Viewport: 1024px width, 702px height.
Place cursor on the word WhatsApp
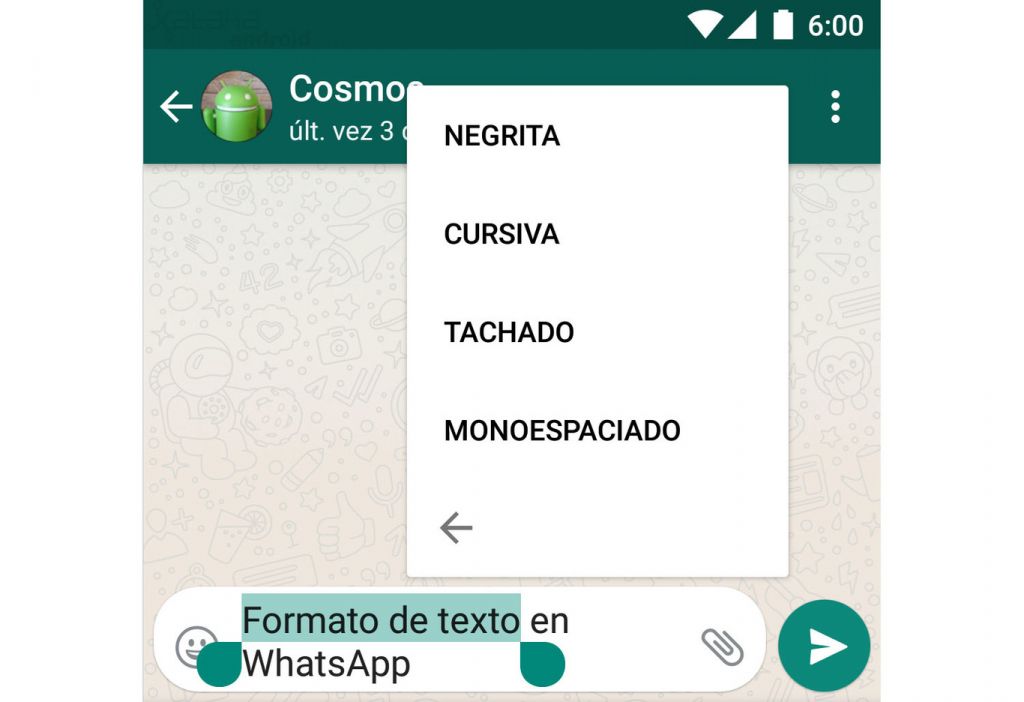[327, 663]
